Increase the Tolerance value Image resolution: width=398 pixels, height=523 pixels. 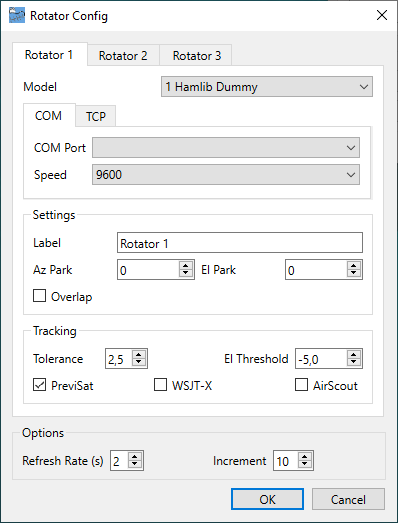click(x=139, y=355)
